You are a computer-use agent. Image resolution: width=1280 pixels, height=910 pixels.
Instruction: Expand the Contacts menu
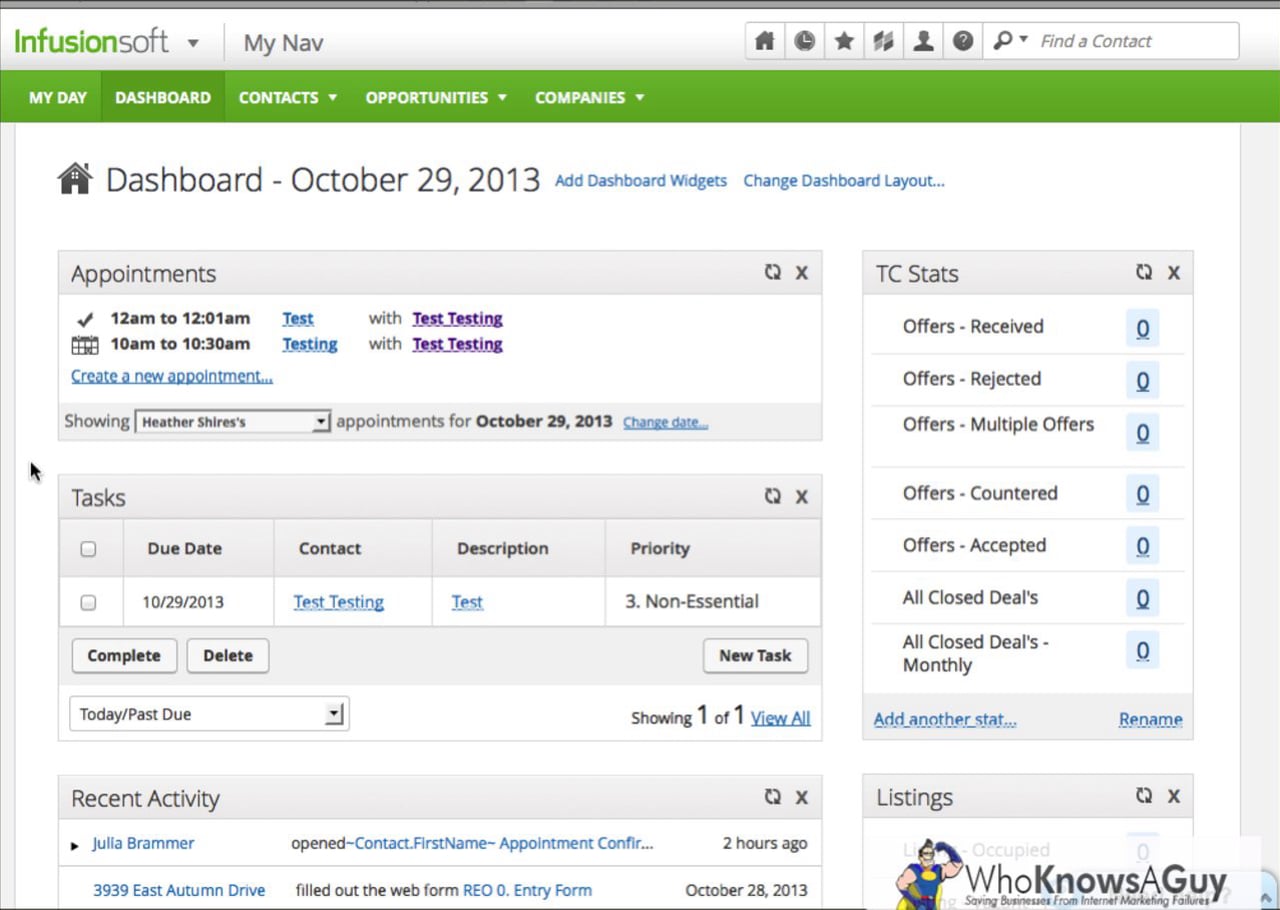tap(287, 97)
